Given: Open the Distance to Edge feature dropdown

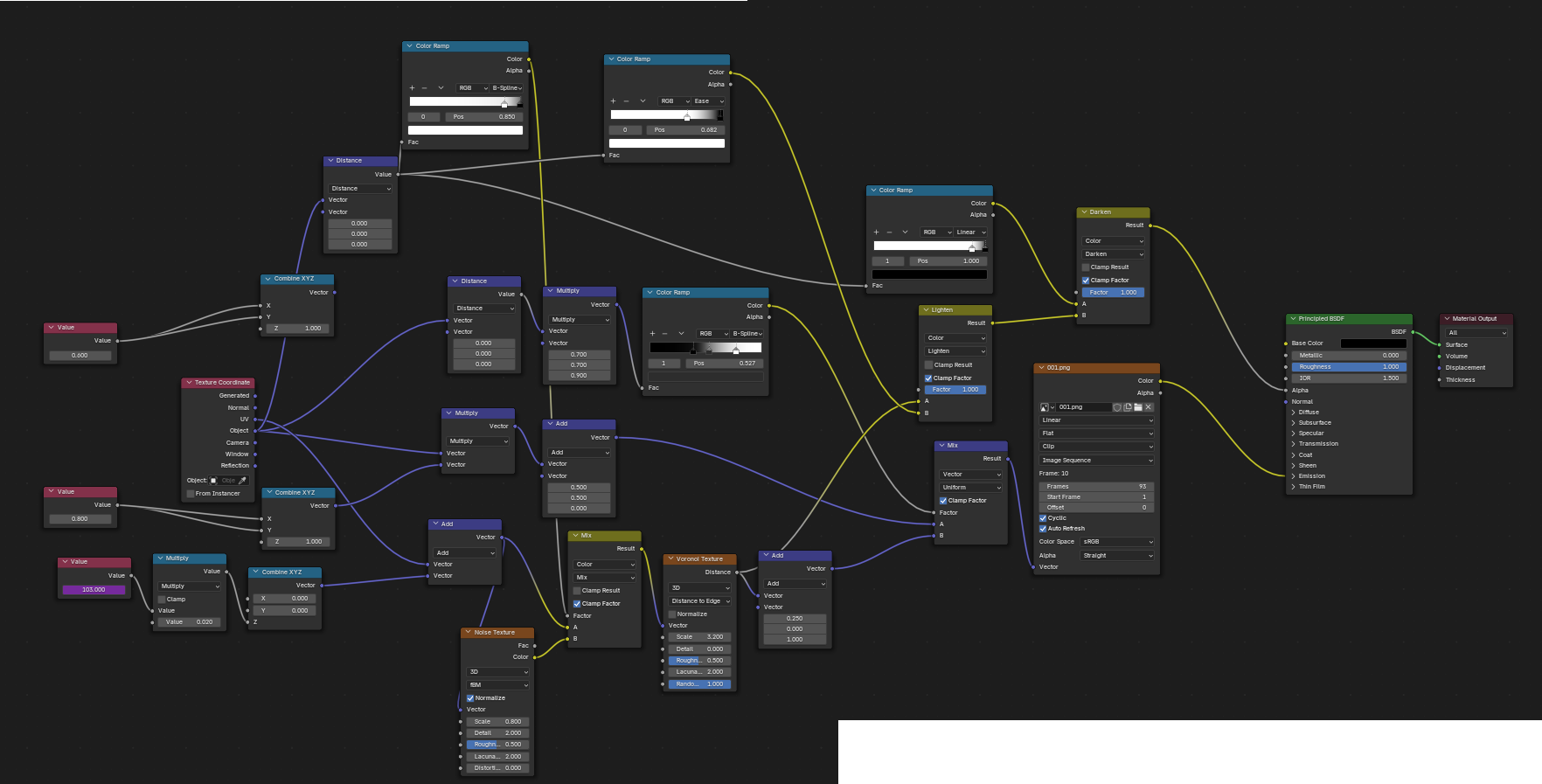Looking at the screenshot, I should coord(700,601).
